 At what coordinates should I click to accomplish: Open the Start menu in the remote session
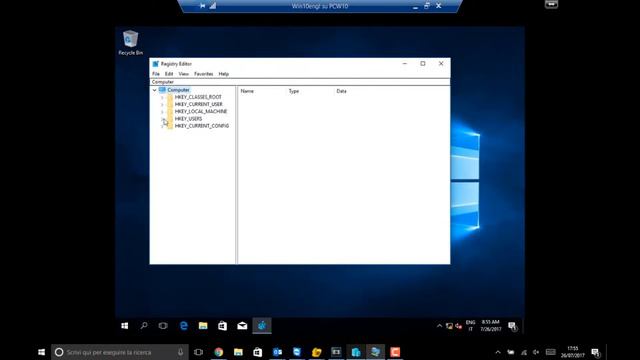point(125,326)
